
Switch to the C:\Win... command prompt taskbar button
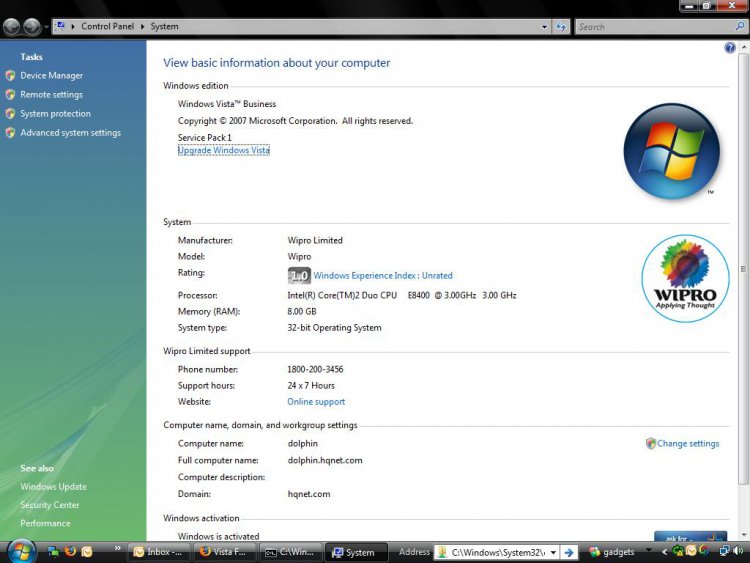click(x=290, y=552)
